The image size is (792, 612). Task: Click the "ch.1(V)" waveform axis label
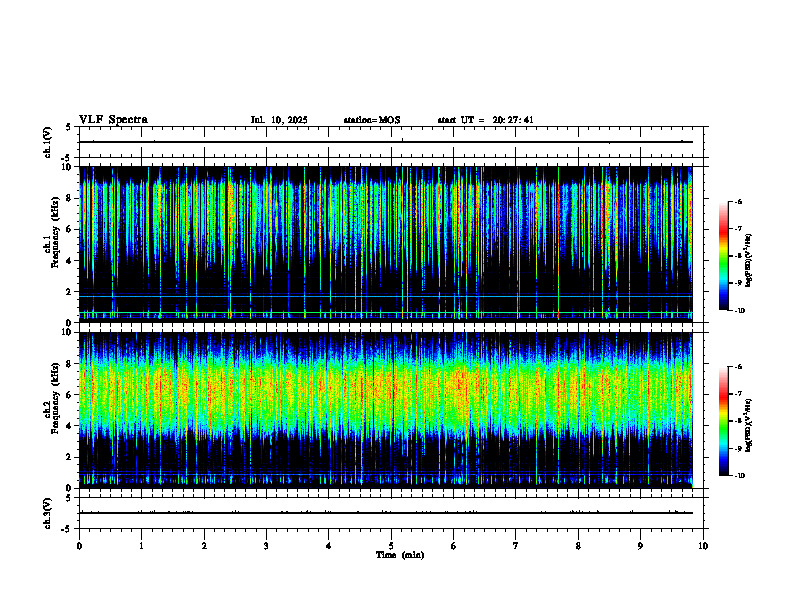point(48,142)
